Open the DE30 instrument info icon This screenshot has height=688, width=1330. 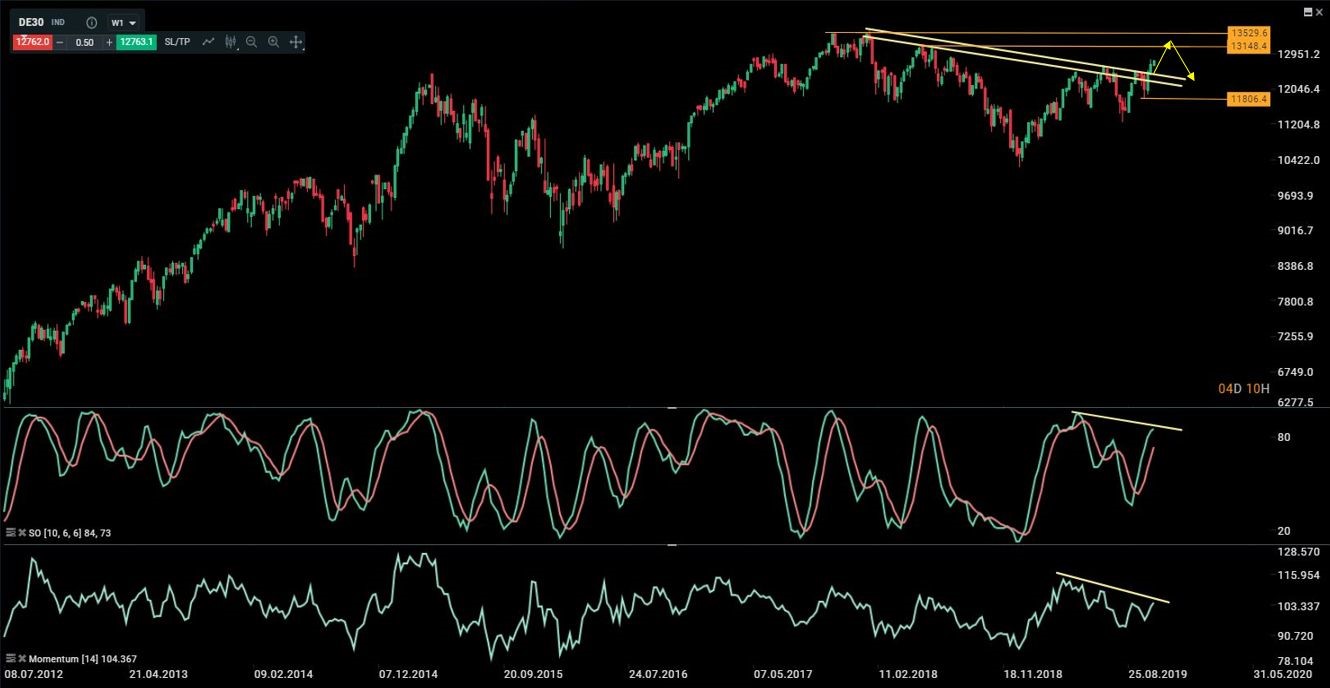click(x=92, y=22)
